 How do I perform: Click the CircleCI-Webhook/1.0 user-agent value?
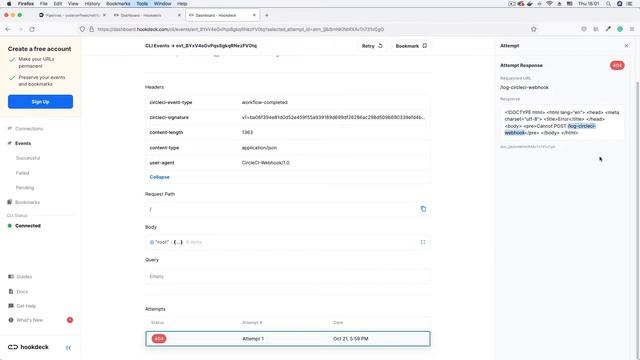[x=266, y=163]
